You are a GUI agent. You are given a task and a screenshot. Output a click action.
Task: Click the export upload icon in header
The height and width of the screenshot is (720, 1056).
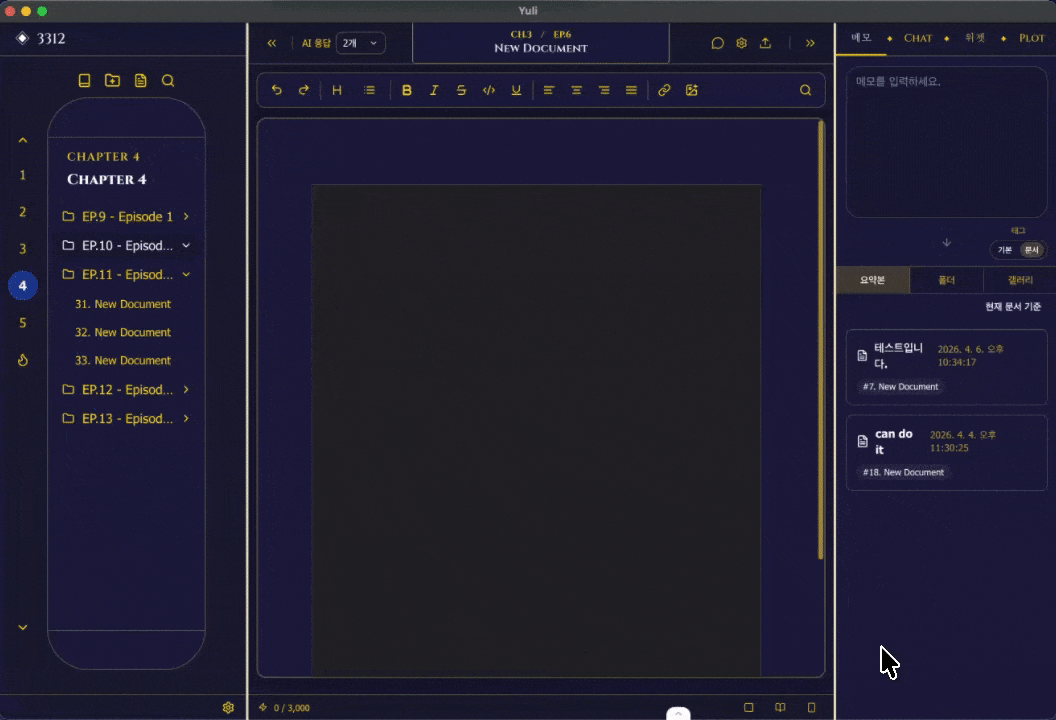766,43
